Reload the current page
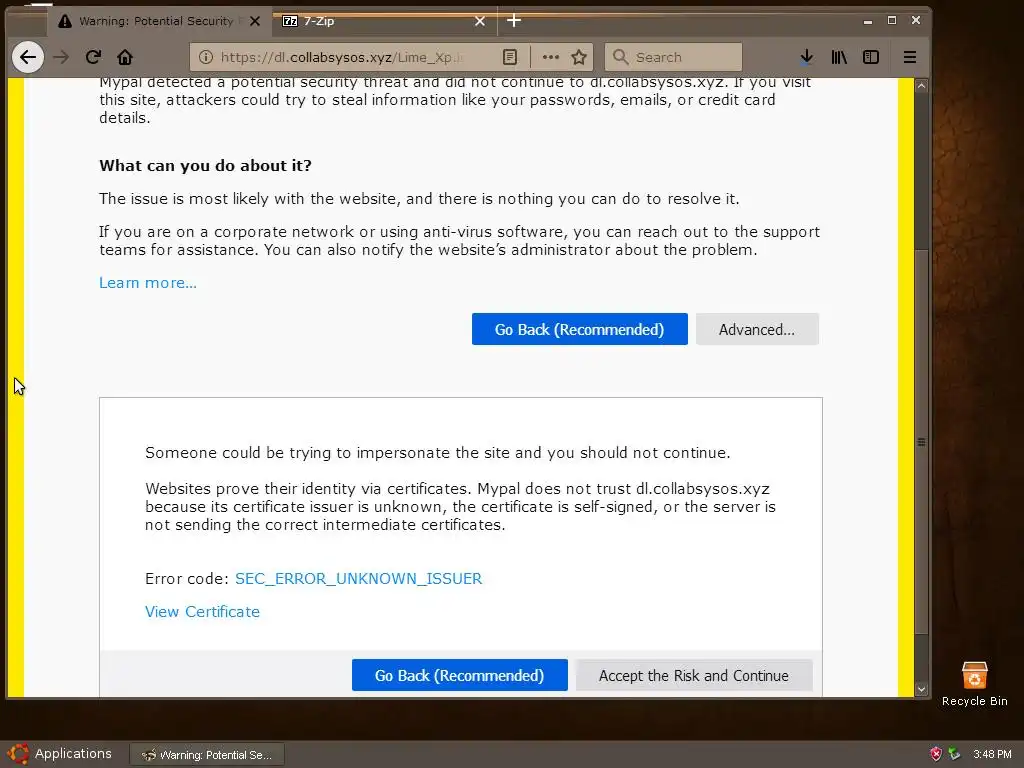The width and height of the screenshot is (1024, 768). (93, 57)
